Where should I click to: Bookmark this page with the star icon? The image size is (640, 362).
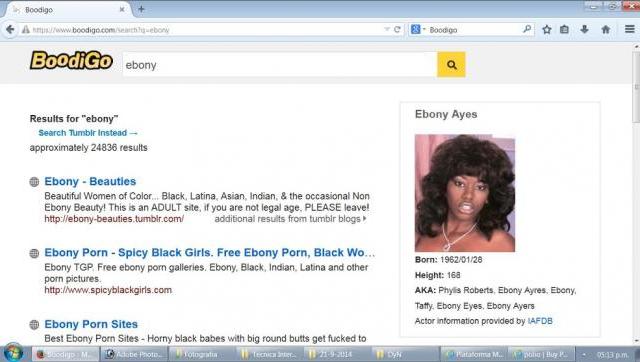(547, 29)
